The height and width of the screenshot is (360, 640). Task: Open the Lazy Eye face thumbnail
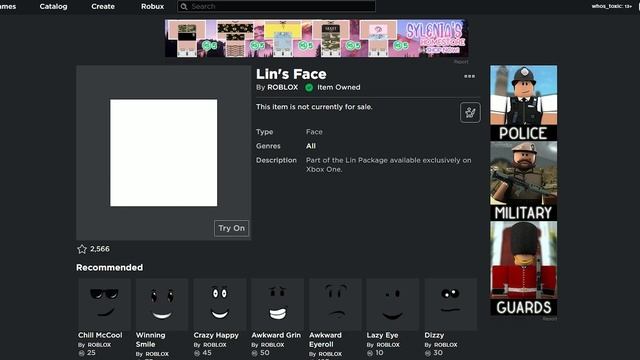click(393, 304)
